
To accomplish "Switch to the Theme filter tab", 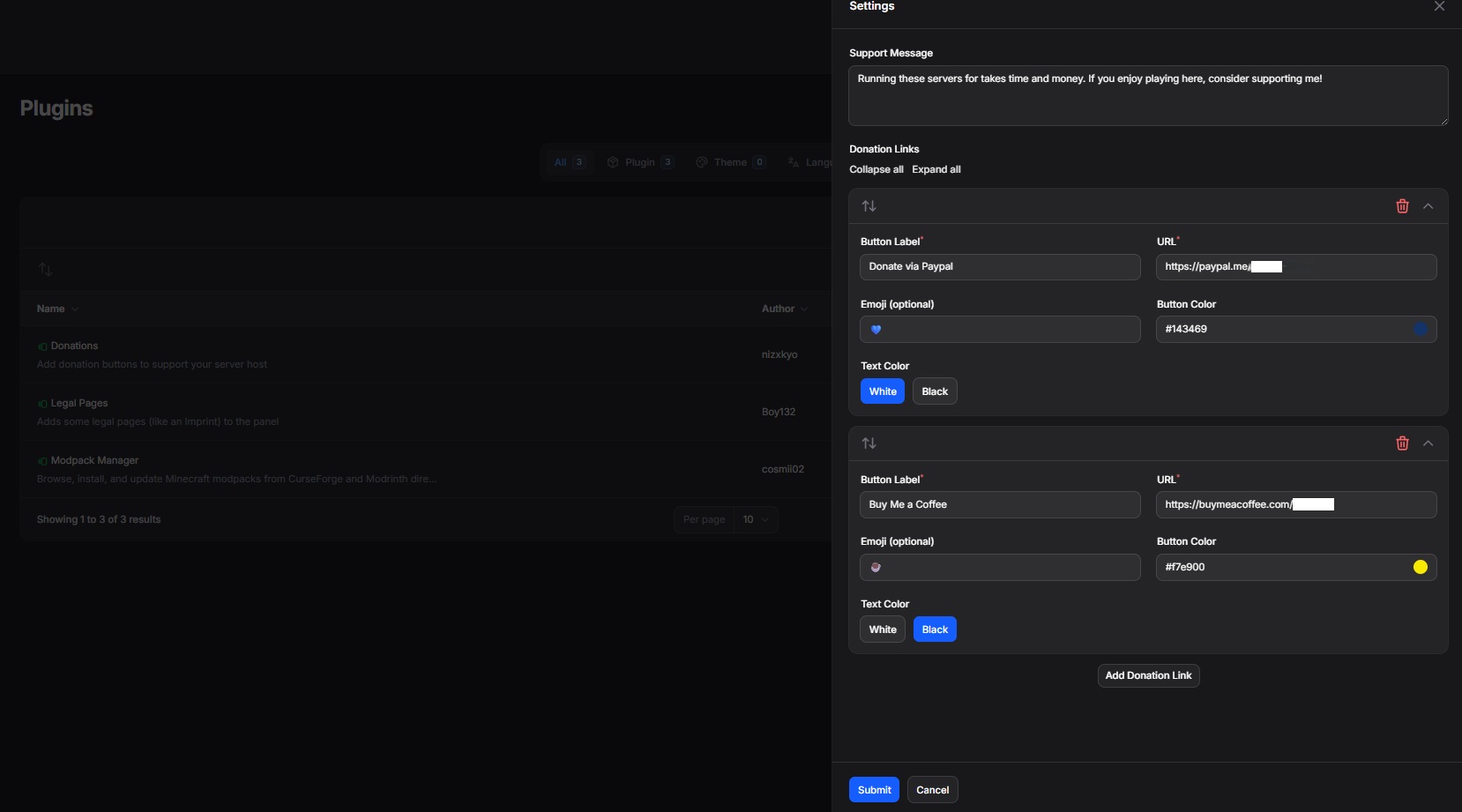I will (730, 162).
